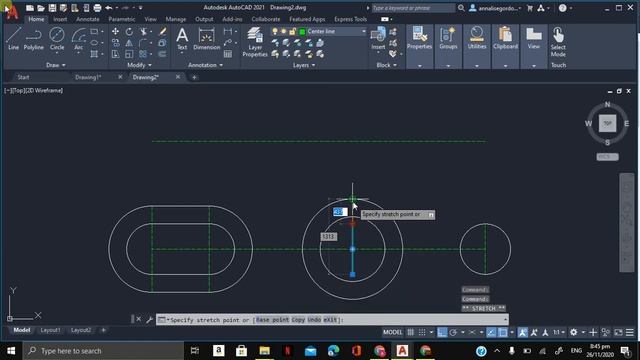Image resolution: width=640 pixels, height=360 pixels.
Task: Open the Parametric ribbon tab
Action: tap(122, 19)
